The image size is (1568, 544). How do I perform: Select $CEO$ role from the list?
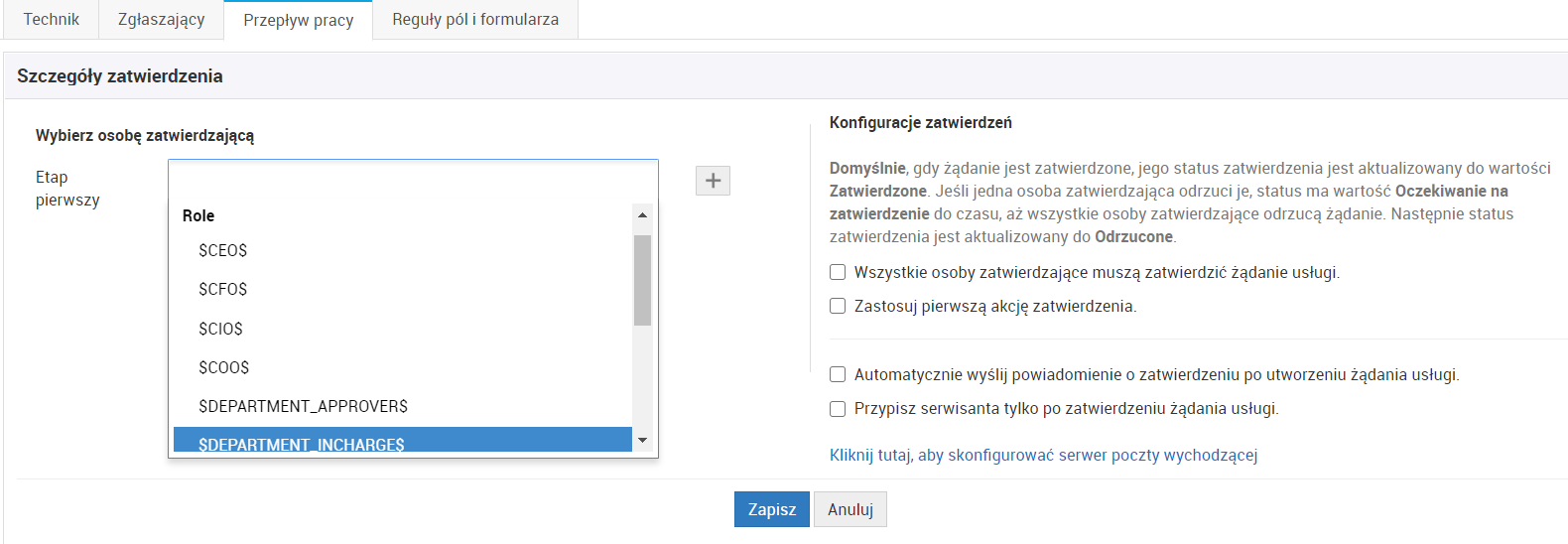(223, 250)
